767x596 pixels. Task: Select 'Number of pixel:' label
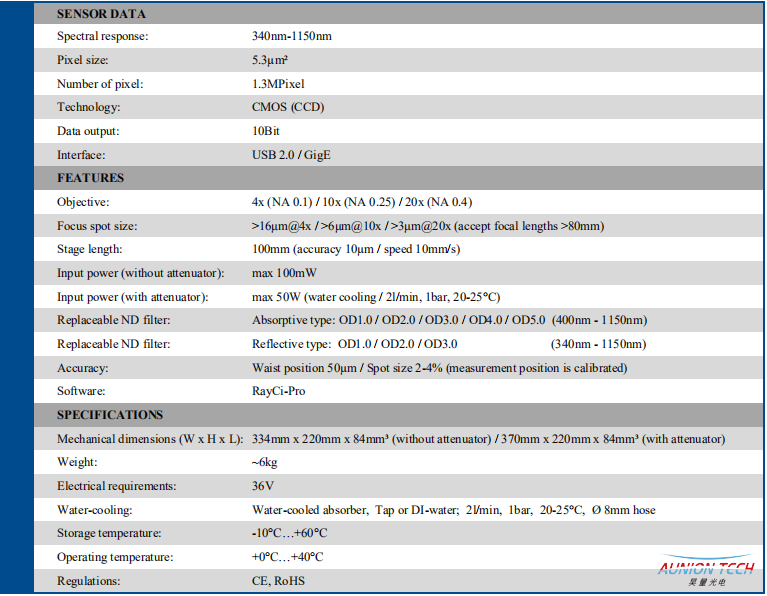(100, 84)
